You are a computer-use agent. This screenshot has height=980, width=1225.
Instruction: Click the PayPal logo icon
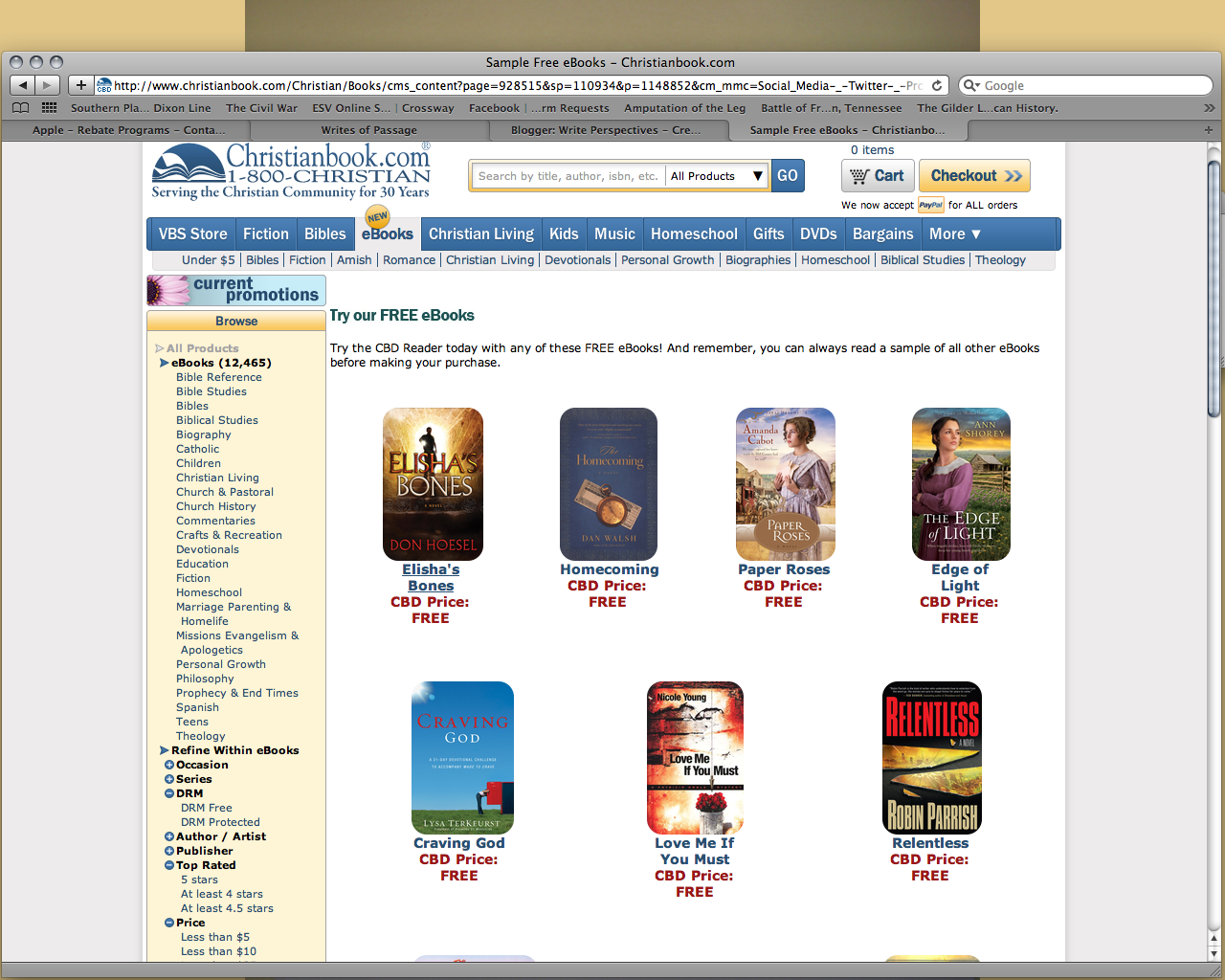coord(930,205)
